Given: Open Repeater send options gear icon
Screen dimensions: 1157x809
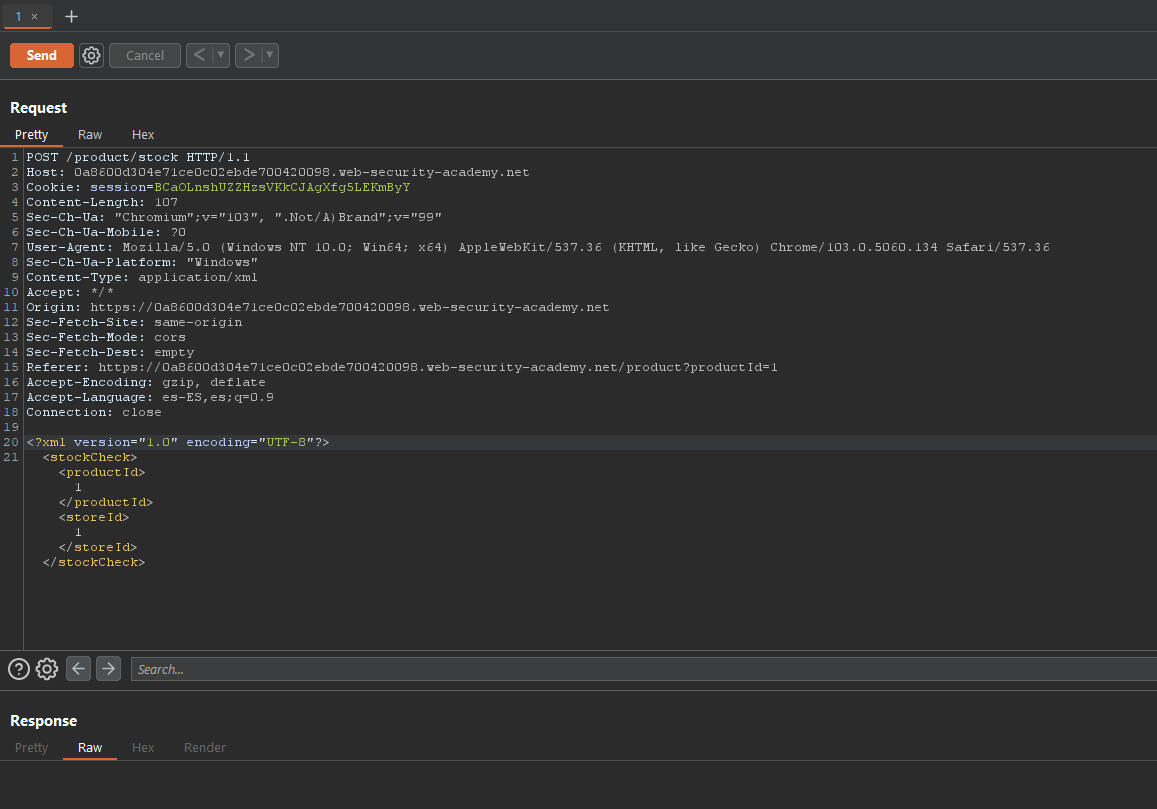Looking at the screenshot, I should 91,55.
